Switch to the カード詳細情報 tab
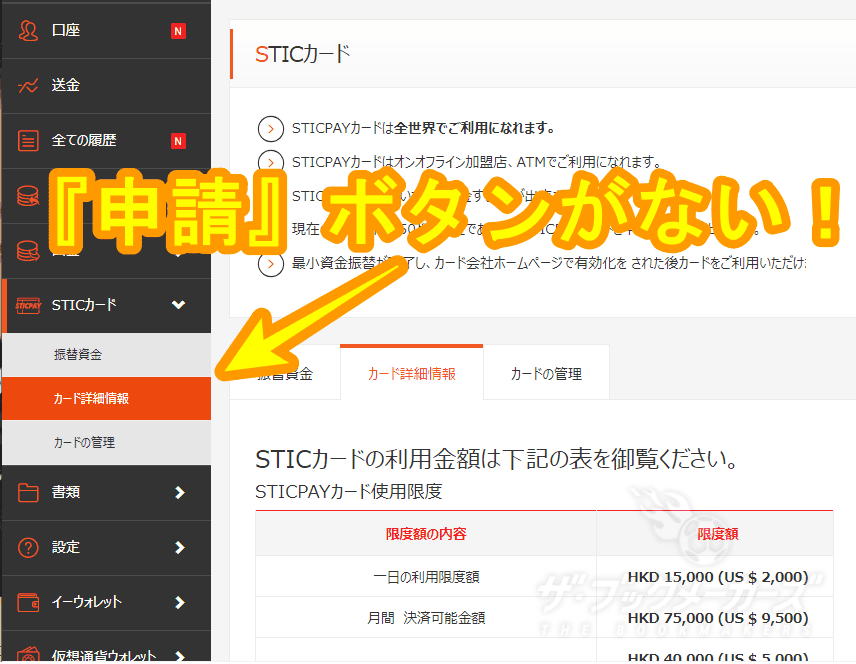Screen dimensions: 856x664 pos(412,373)
